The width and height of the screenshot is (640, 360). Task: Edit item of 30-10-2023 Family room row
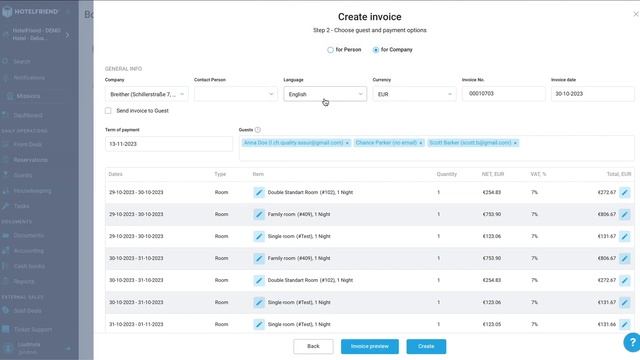point(259,258)
